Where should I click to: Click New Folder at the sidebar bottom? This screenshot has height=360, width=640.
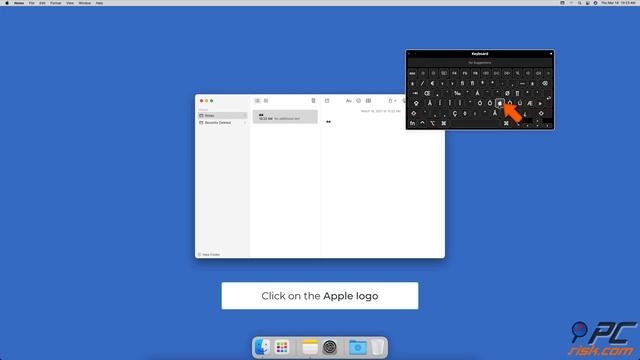tap(209, 254)
